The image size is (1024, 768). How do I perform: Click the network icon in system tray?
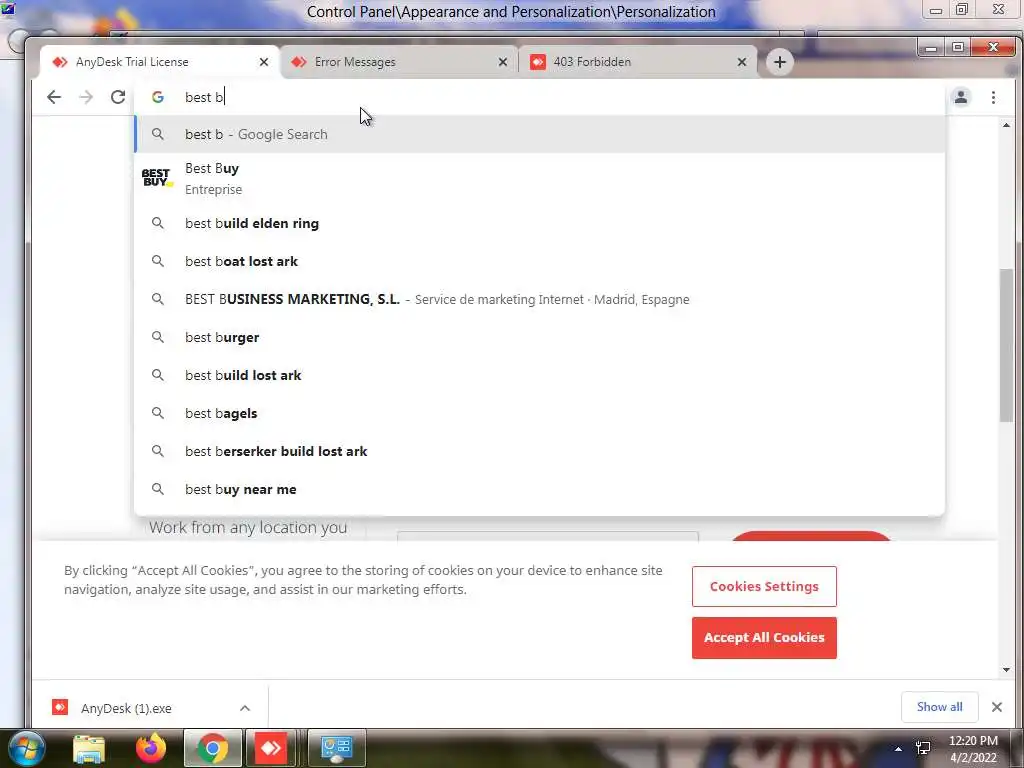pyautogui.click(x=923, y=748)
